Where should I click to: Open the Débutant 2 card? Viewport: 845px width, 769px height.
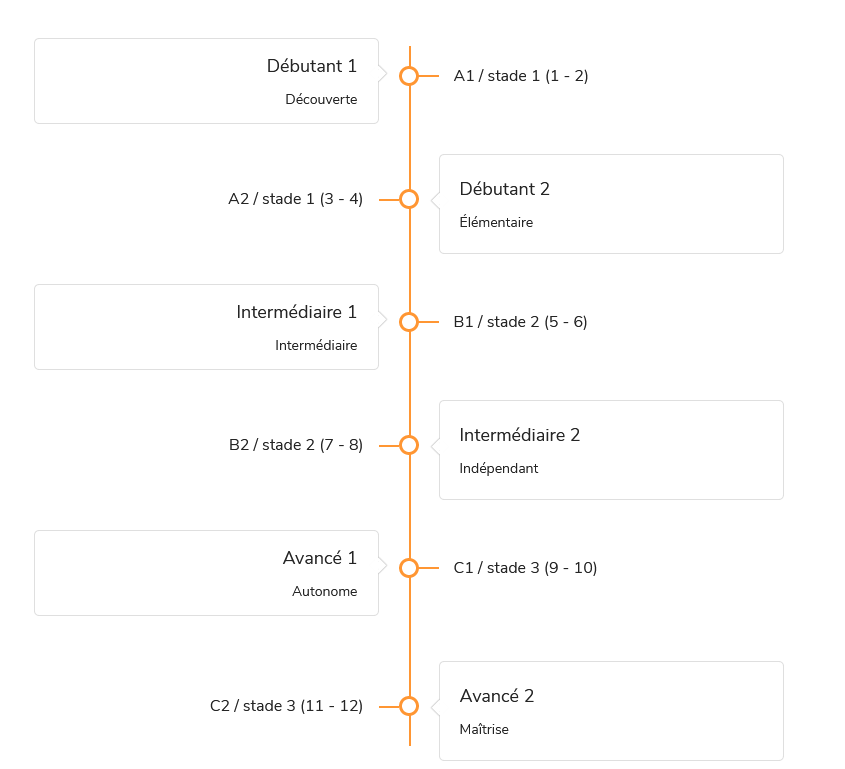(x=611, y=204)
